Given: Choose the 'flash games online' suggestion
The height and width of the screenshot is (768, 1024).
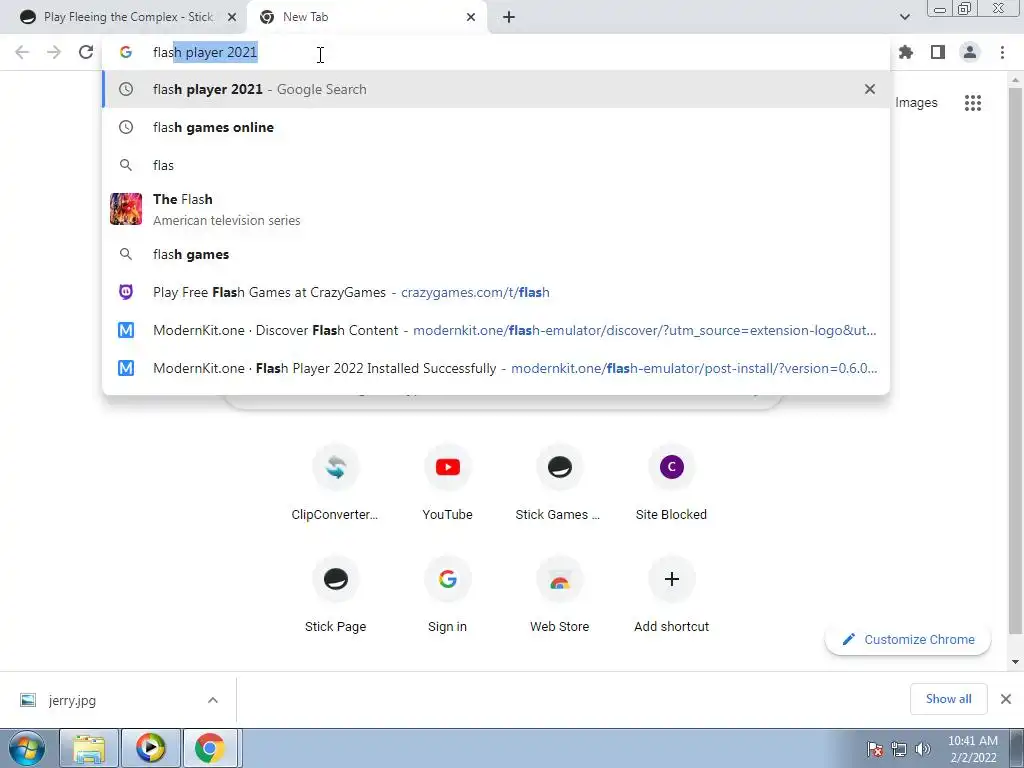Looking at the screenshot, I should click(496, 127).
